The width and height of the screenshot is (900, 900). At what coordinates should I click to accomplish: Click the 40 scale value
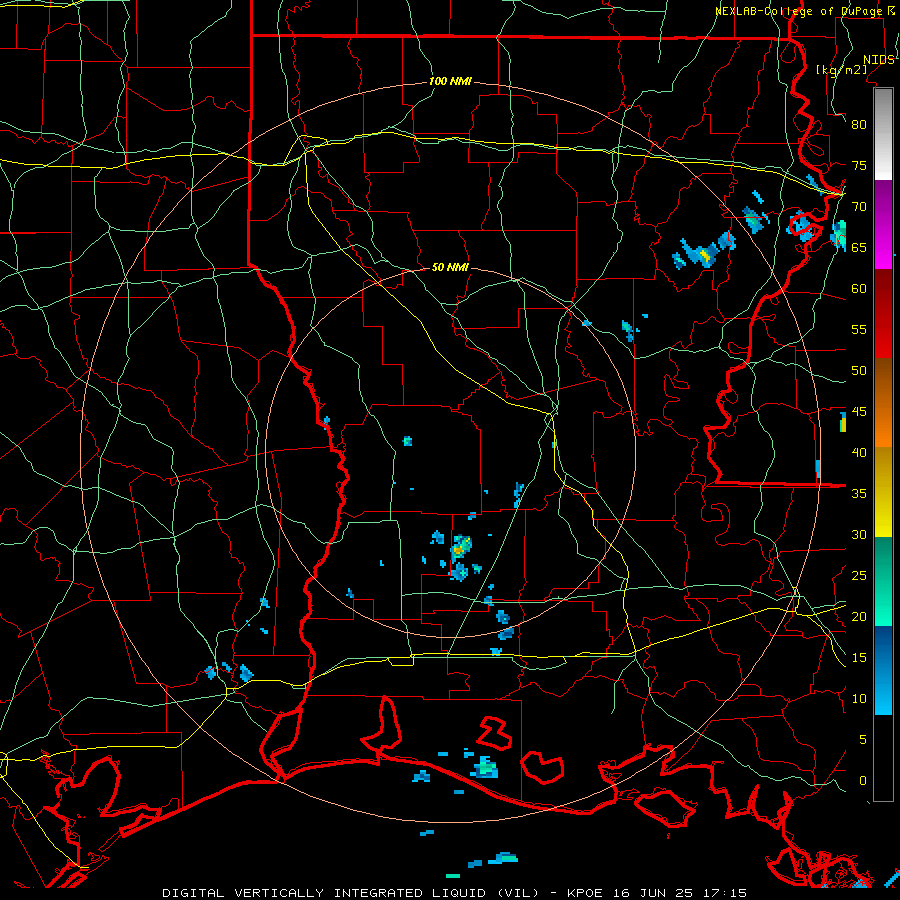(x=859, y=453)
